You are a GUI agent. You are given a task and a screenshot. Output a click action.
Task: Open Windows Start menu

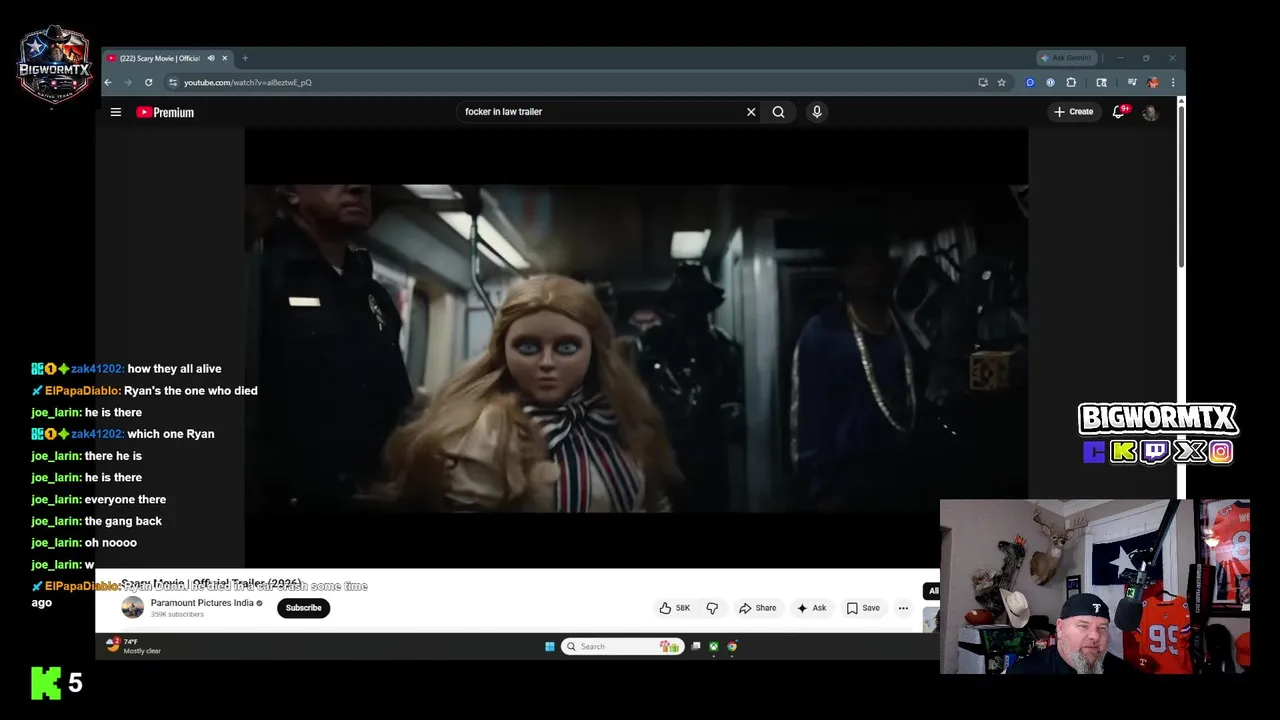coord(550,646)
